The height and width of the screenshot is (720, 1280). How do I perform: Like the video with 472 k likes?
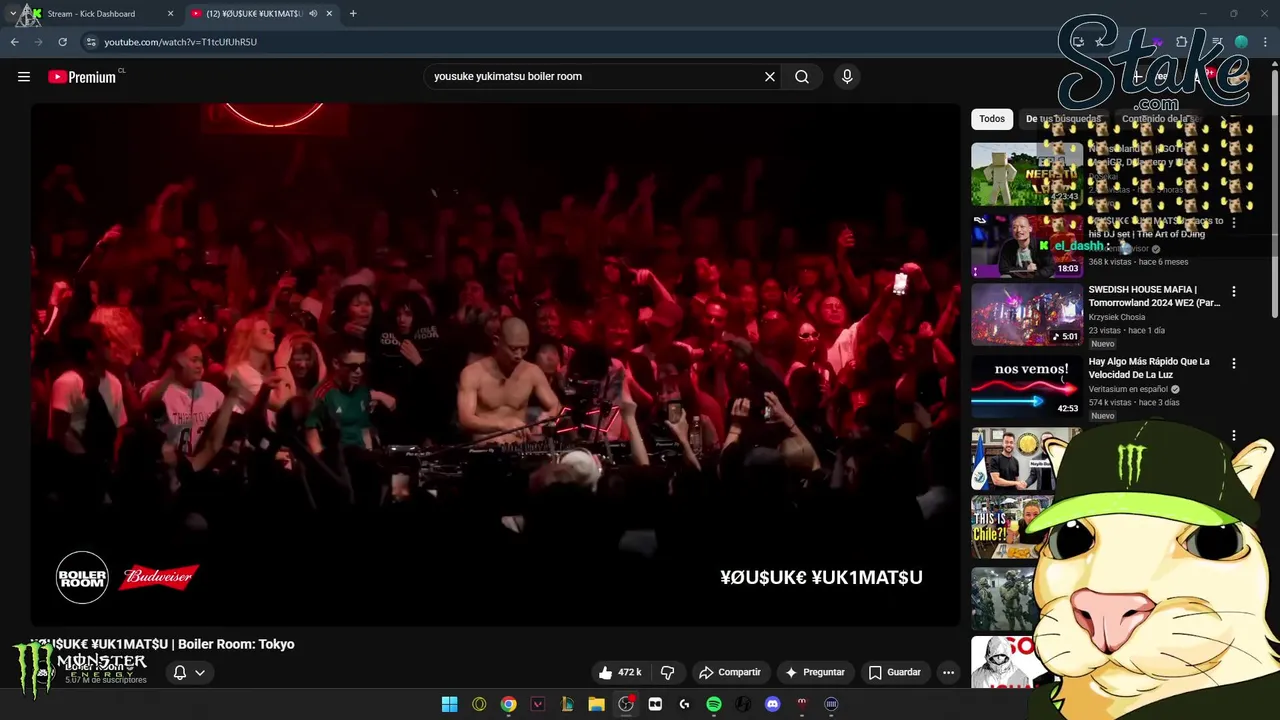tap(620, 673)
